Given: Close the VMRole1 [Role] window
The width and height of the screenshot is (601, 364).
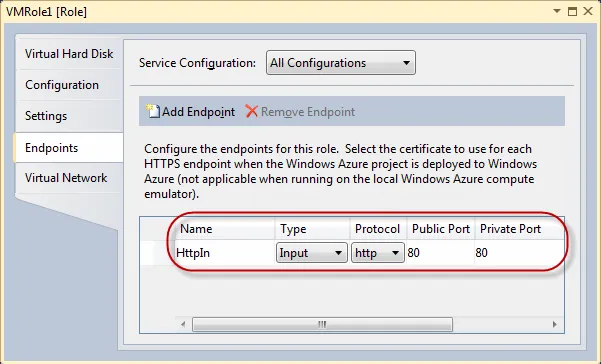Looking at the screenshot, I should tap(588, 11).
